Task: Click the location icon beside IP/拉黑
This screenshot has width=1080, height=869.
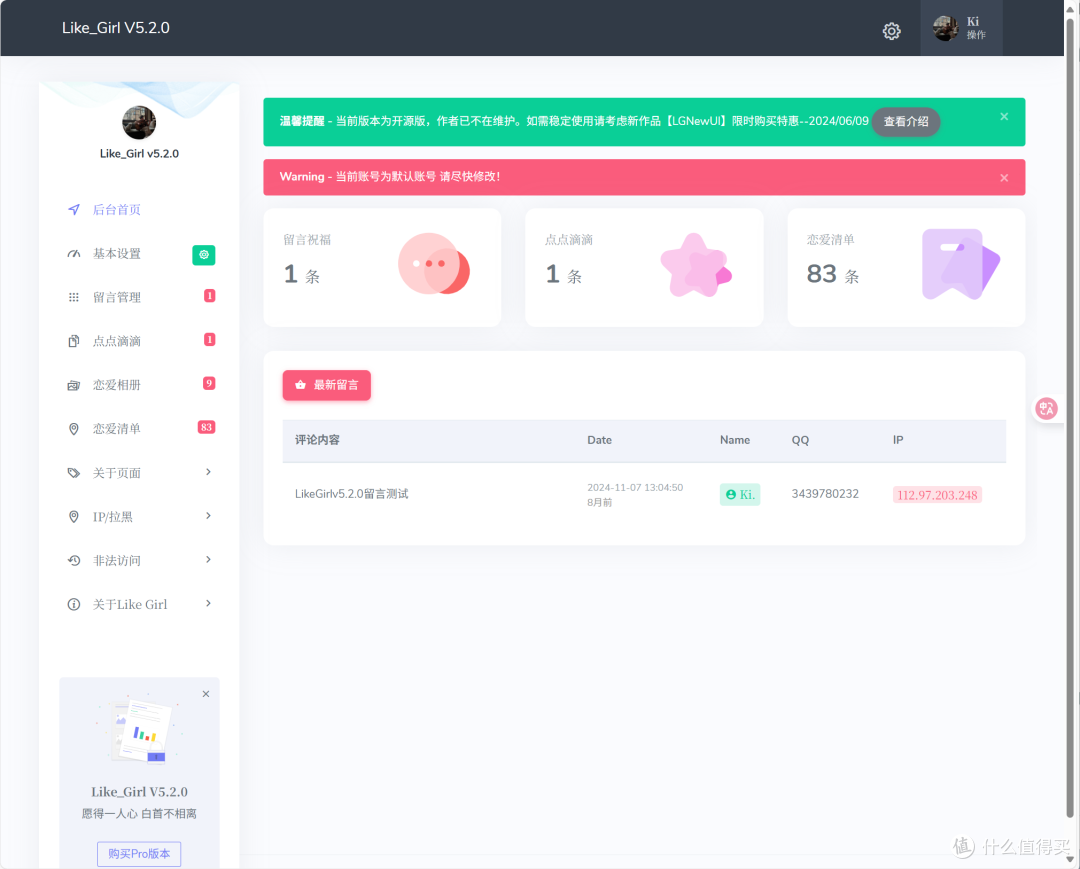Action: [74, 516]
